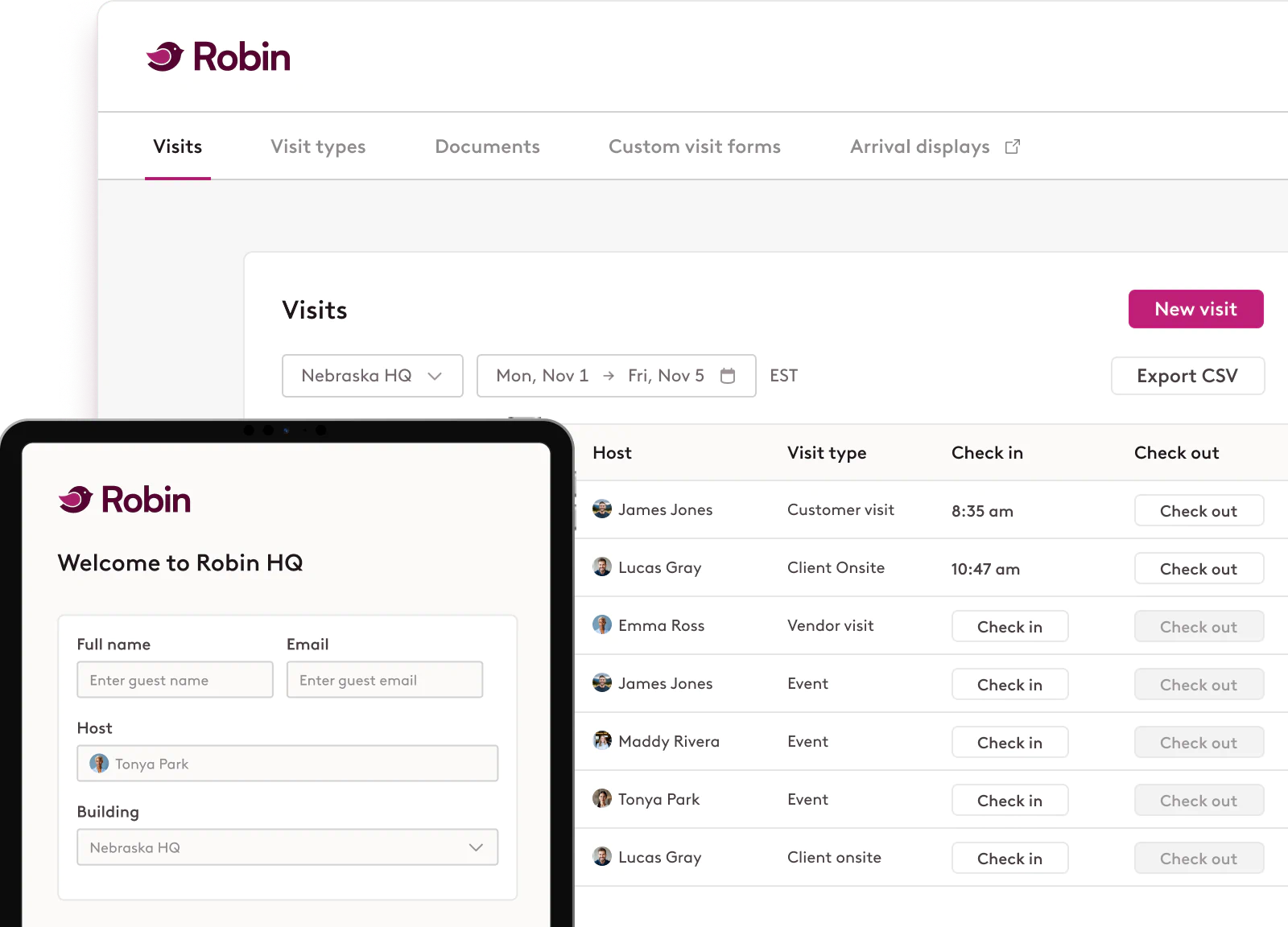
Task: Click the Visit type column header
Action: 827,453
